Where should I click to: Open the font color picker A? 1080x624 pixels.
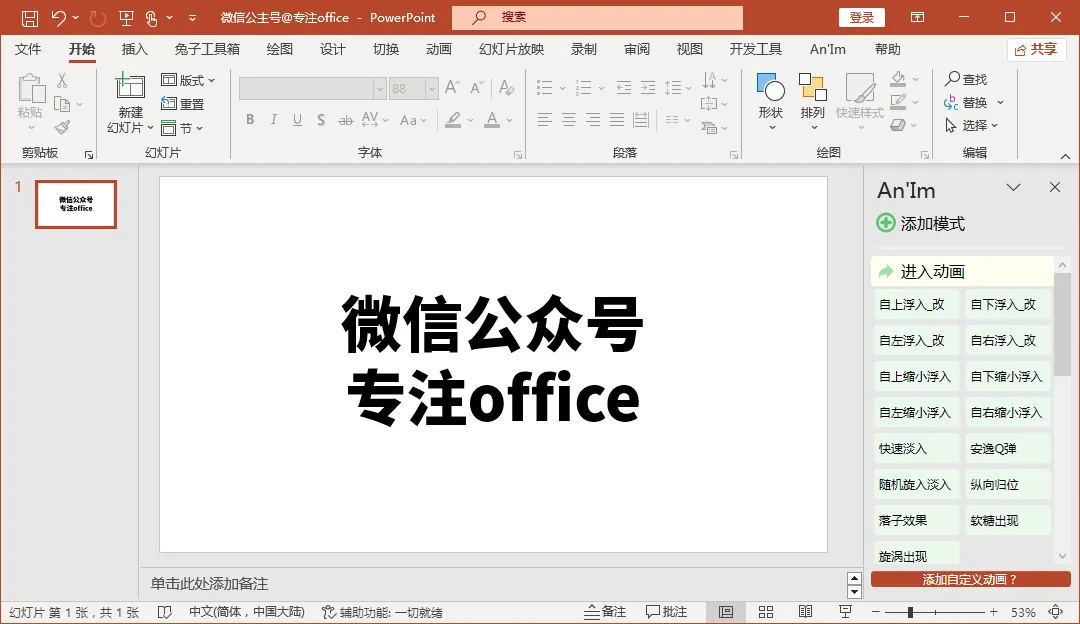point(492,120)
